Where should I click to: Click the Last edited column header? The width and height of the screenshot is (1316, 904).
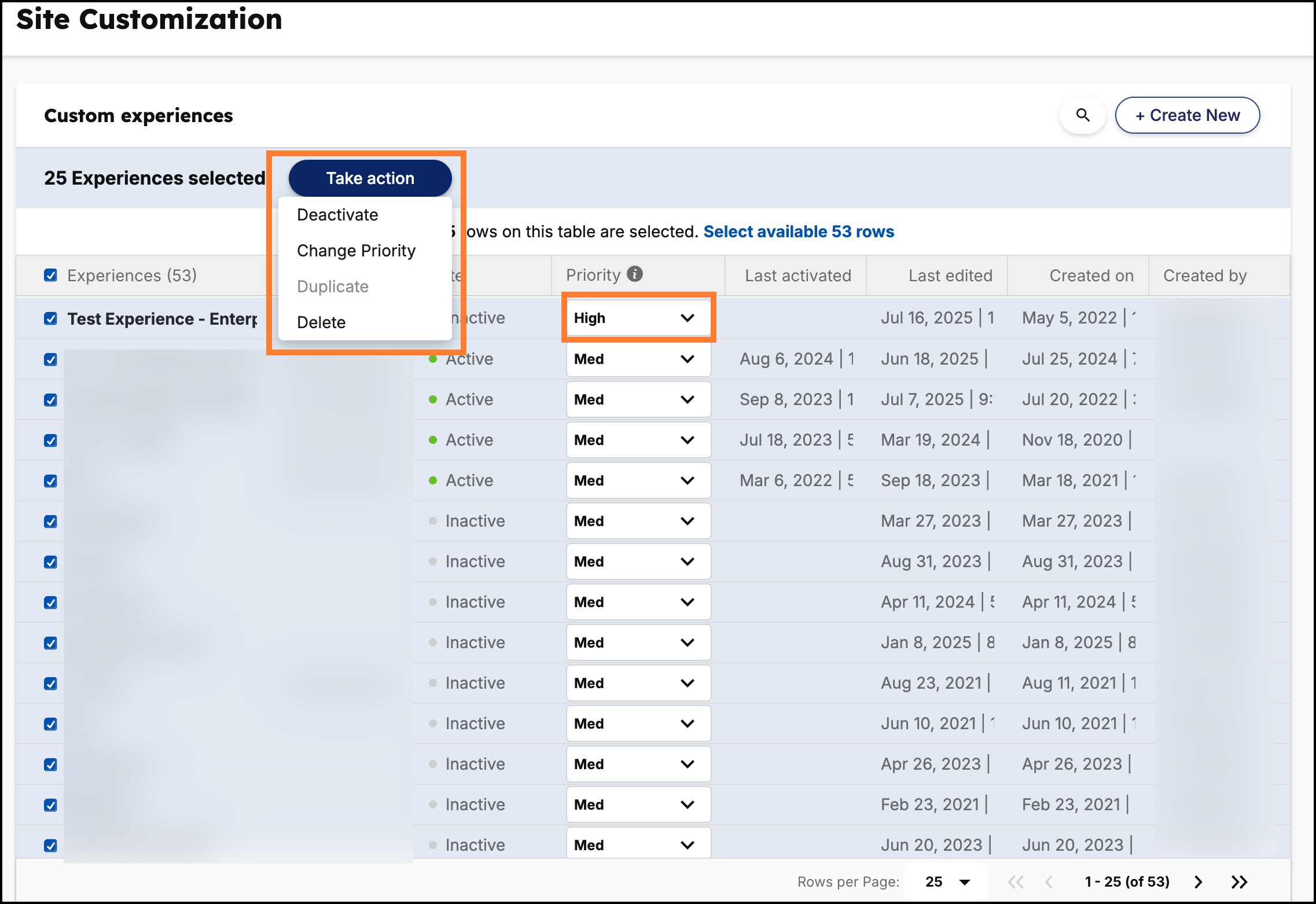coord(950,275)
